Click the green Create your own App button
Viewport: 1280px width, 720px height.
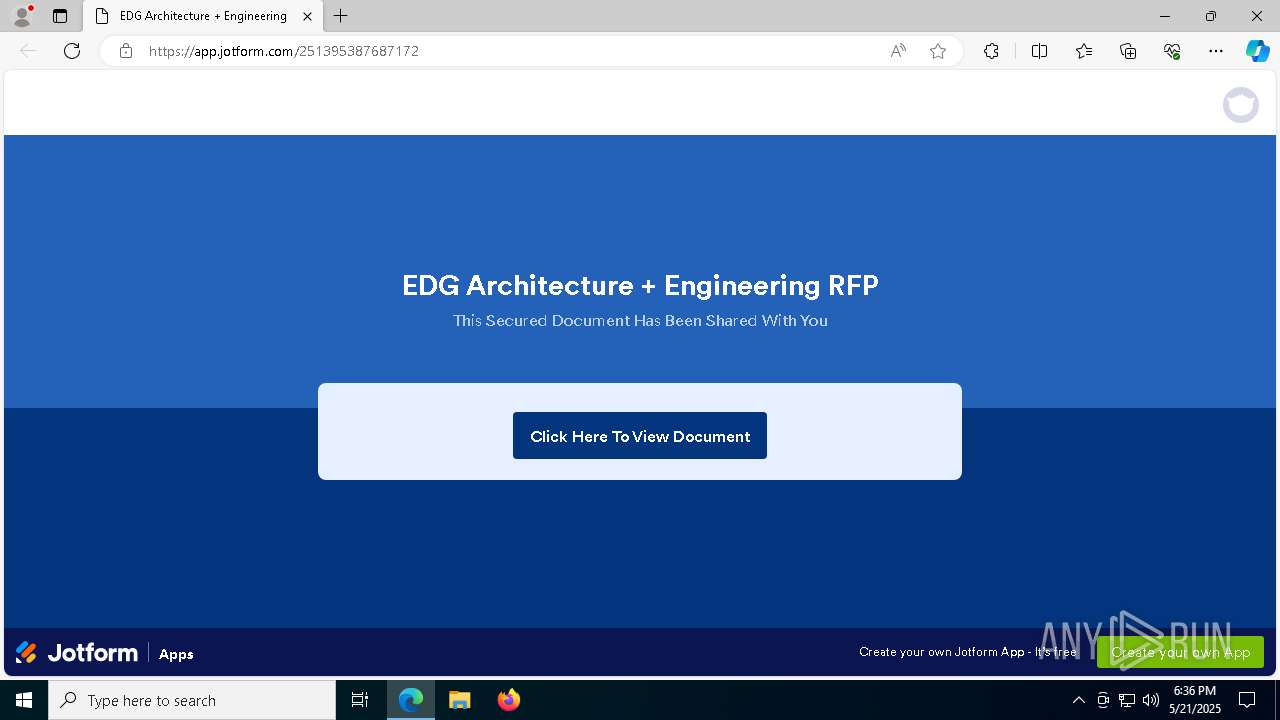pos(1180,652)
